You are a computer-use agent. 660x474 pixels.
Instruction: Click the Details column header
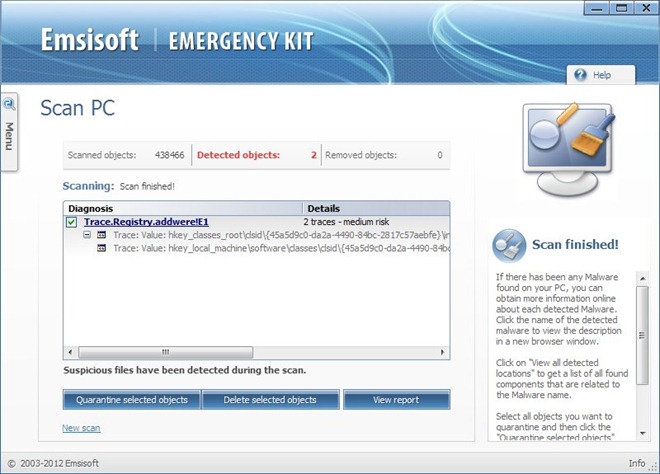[376, 208]
